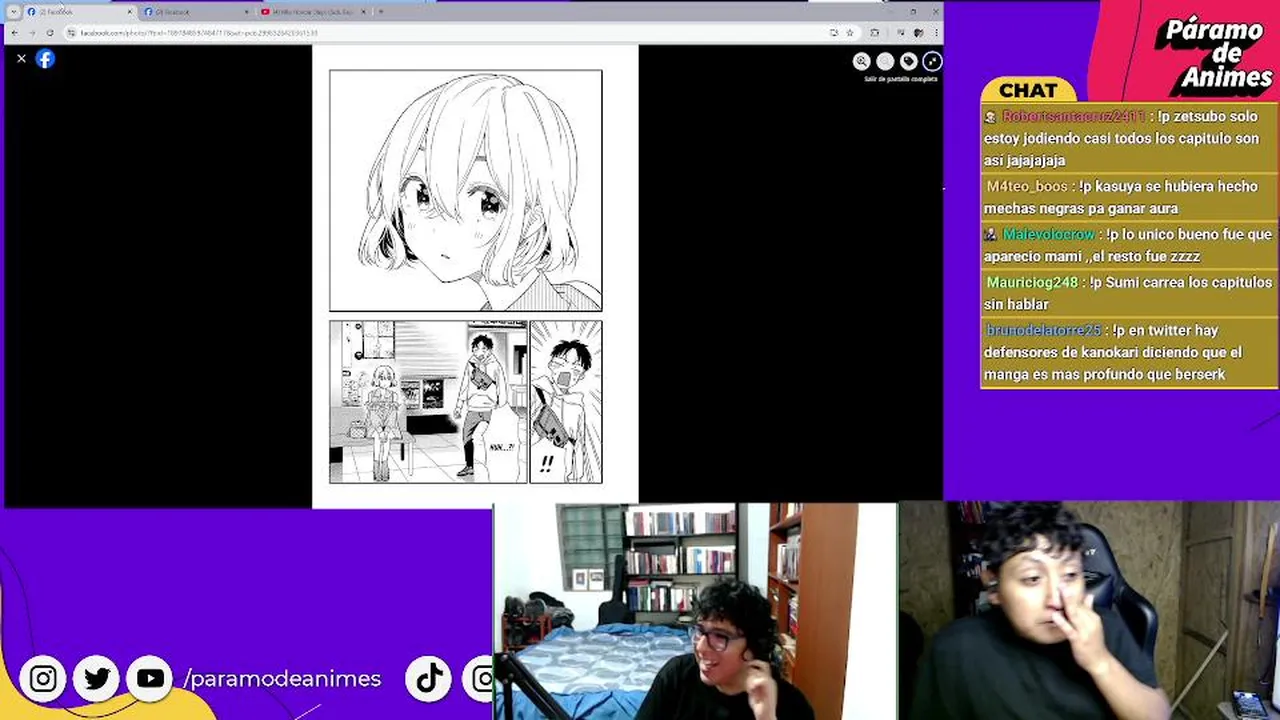Go back in browser history
1280x720 pixels.
(x=14, y=32)
